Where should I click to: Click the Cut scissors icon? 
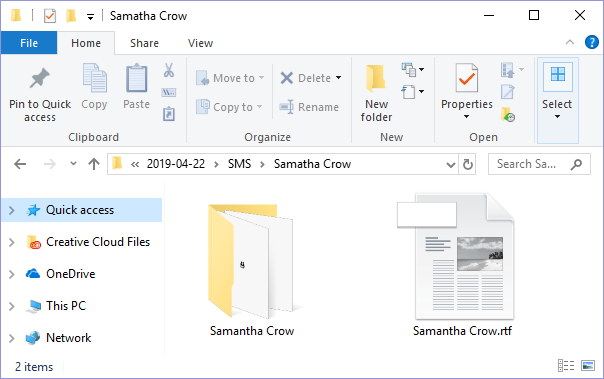coord(169,70)
